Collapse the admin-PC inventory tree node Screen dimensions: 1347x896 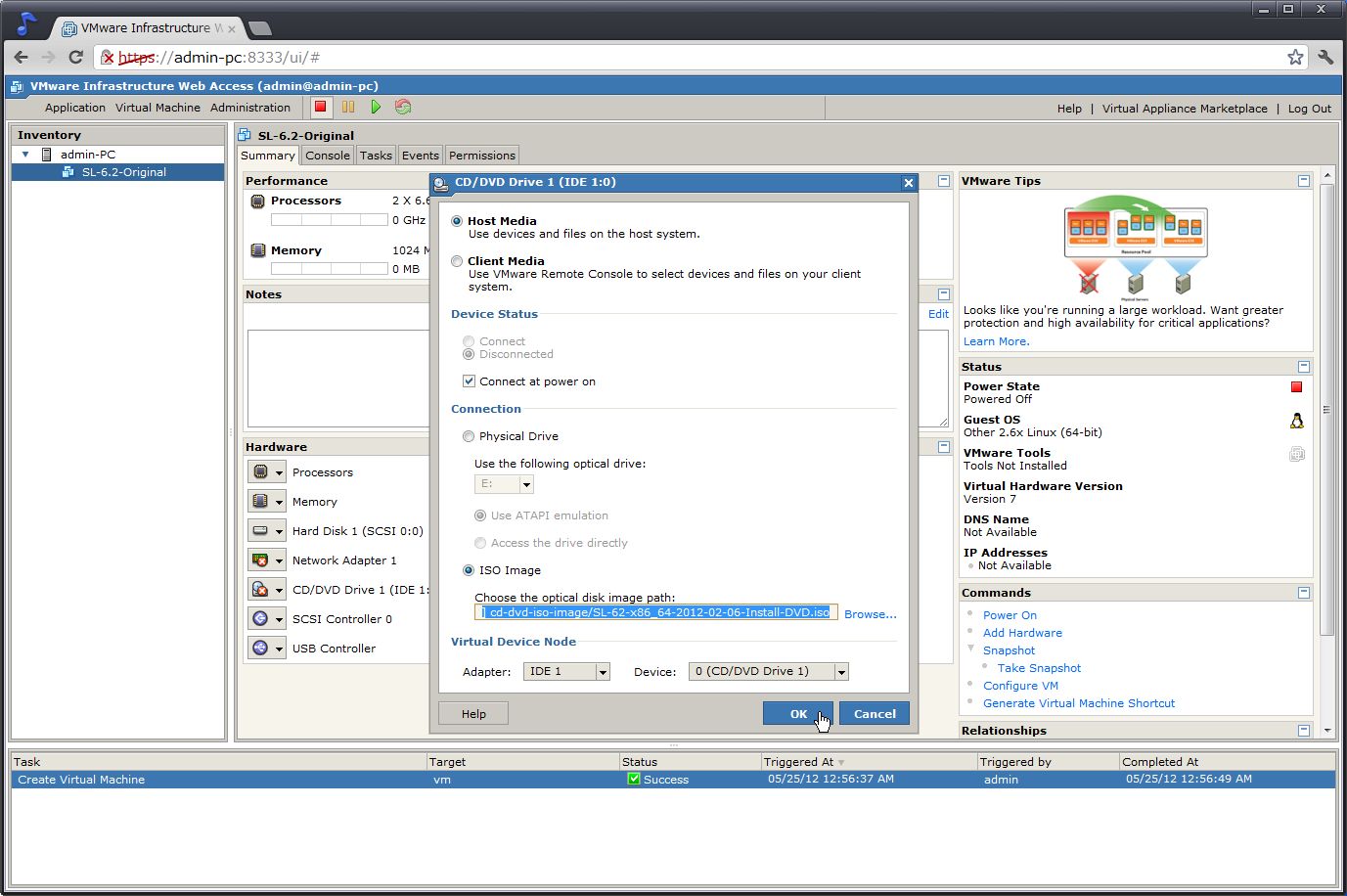(x=25, y=155)
